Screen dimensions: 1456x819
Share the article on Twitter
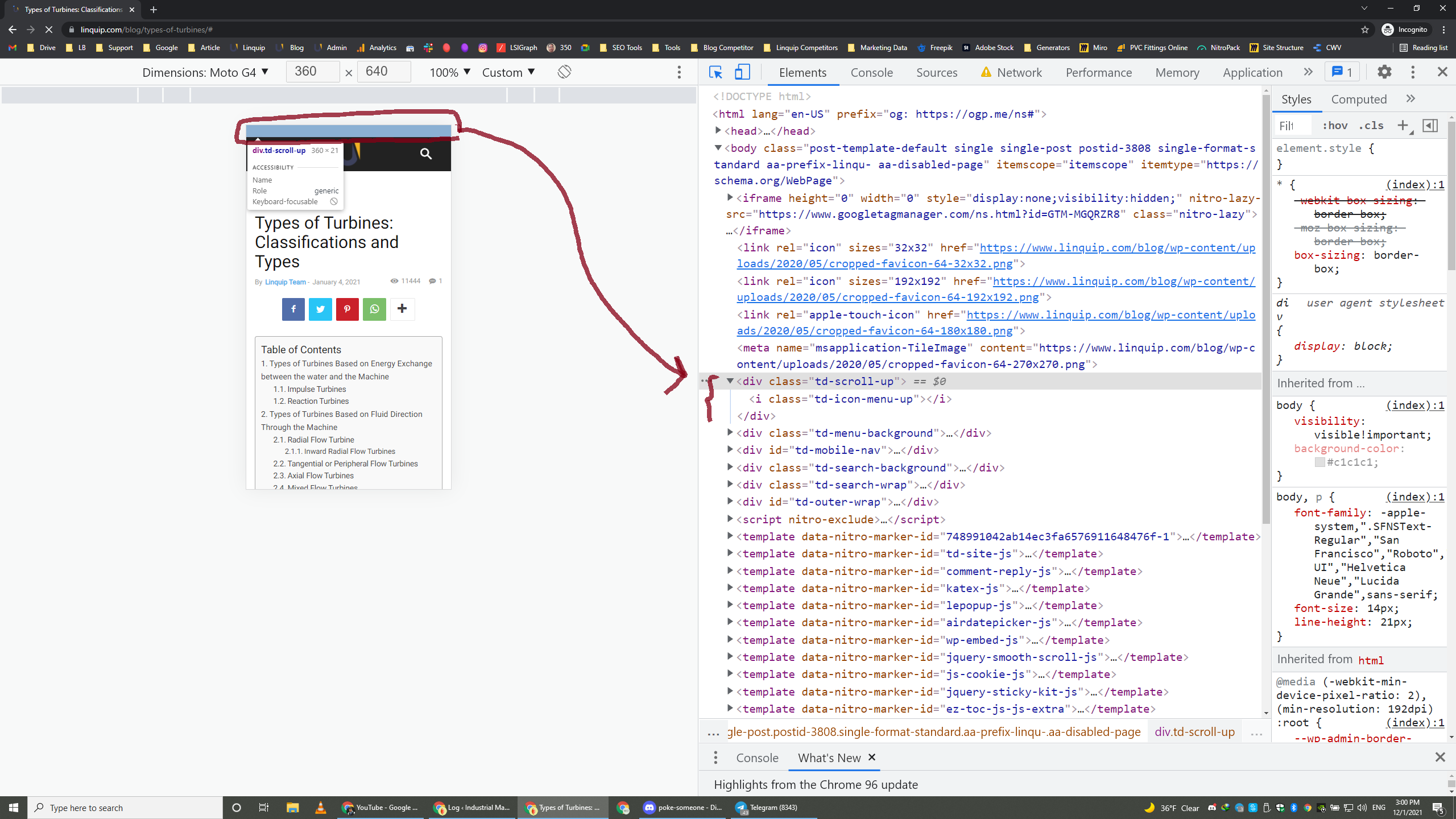320,309
